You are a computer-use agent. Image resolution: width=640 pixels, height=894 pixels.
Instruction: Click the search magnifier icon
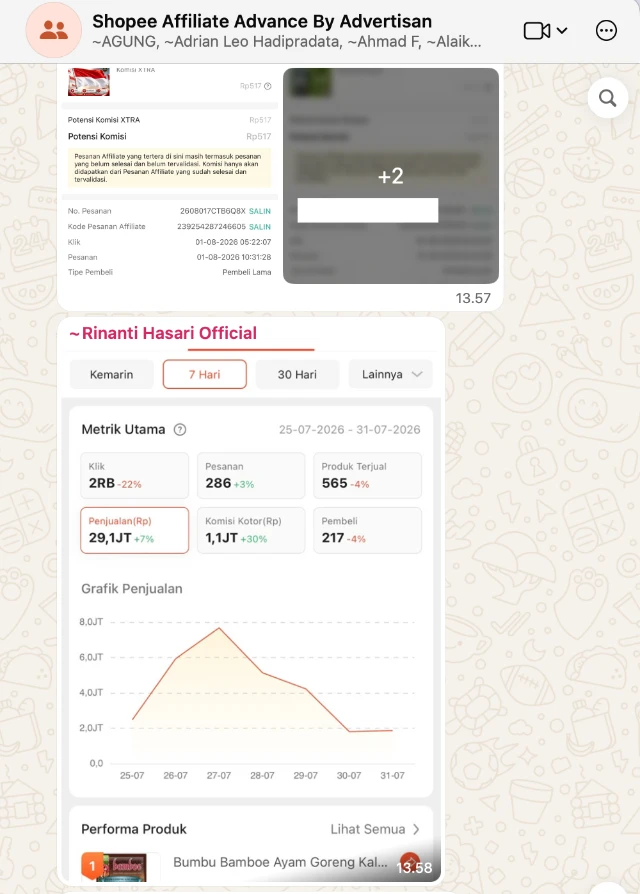coord(608,98)
